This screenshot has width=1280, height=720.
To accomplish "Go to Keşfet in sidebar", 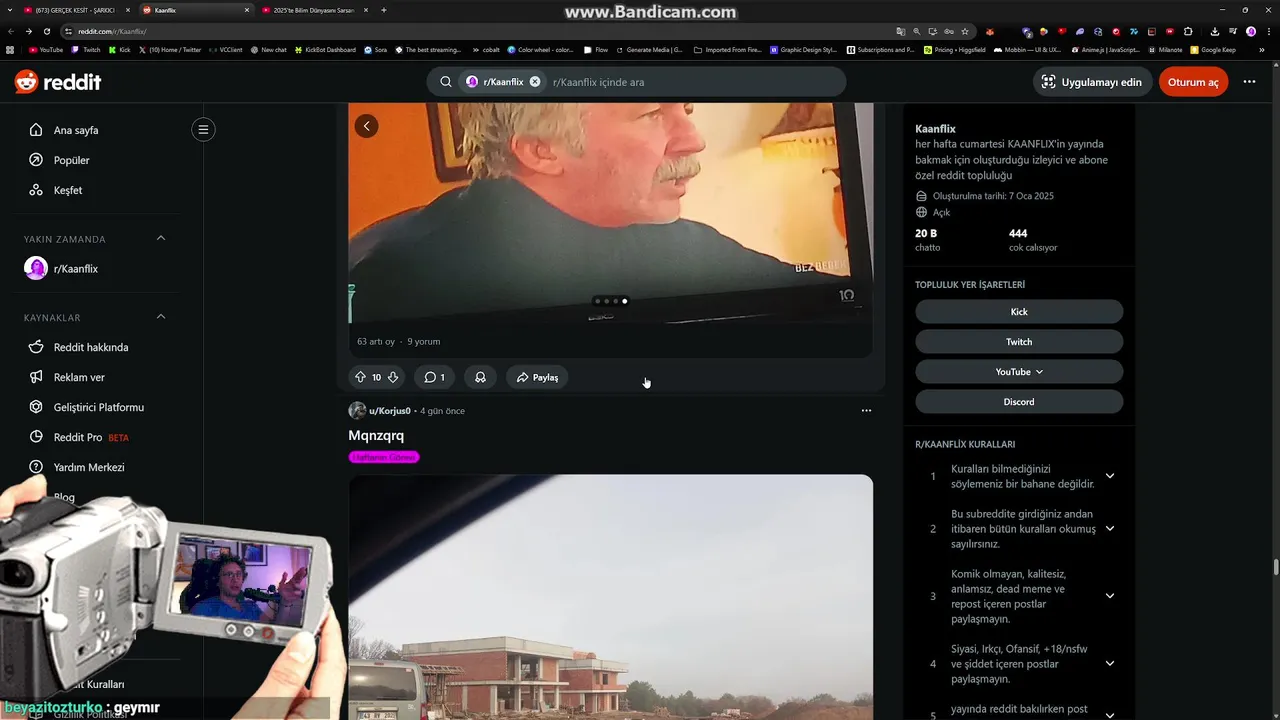I will pos(67,190).
